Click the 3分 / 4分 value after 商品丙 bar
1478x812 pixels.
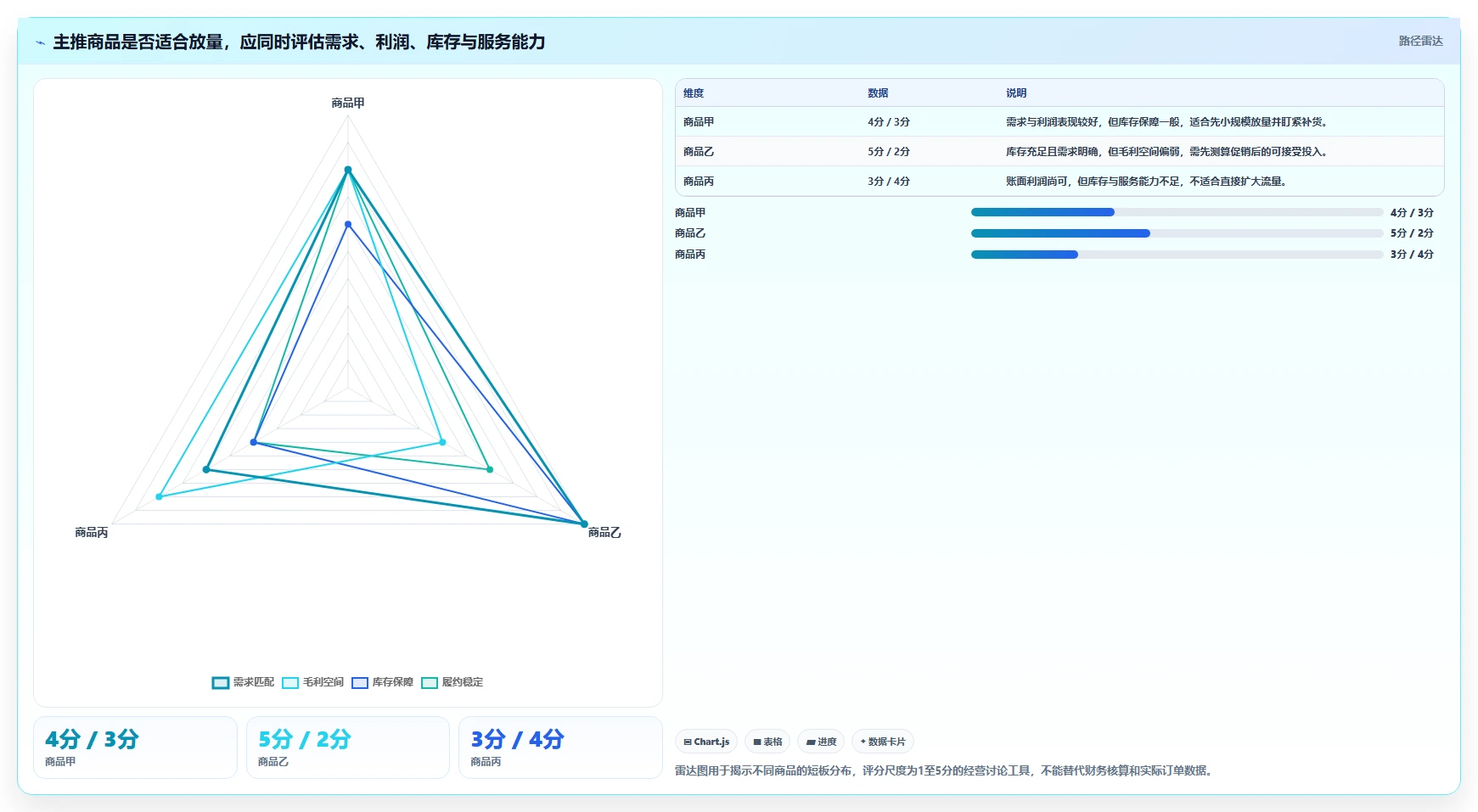coord(1412,255)
